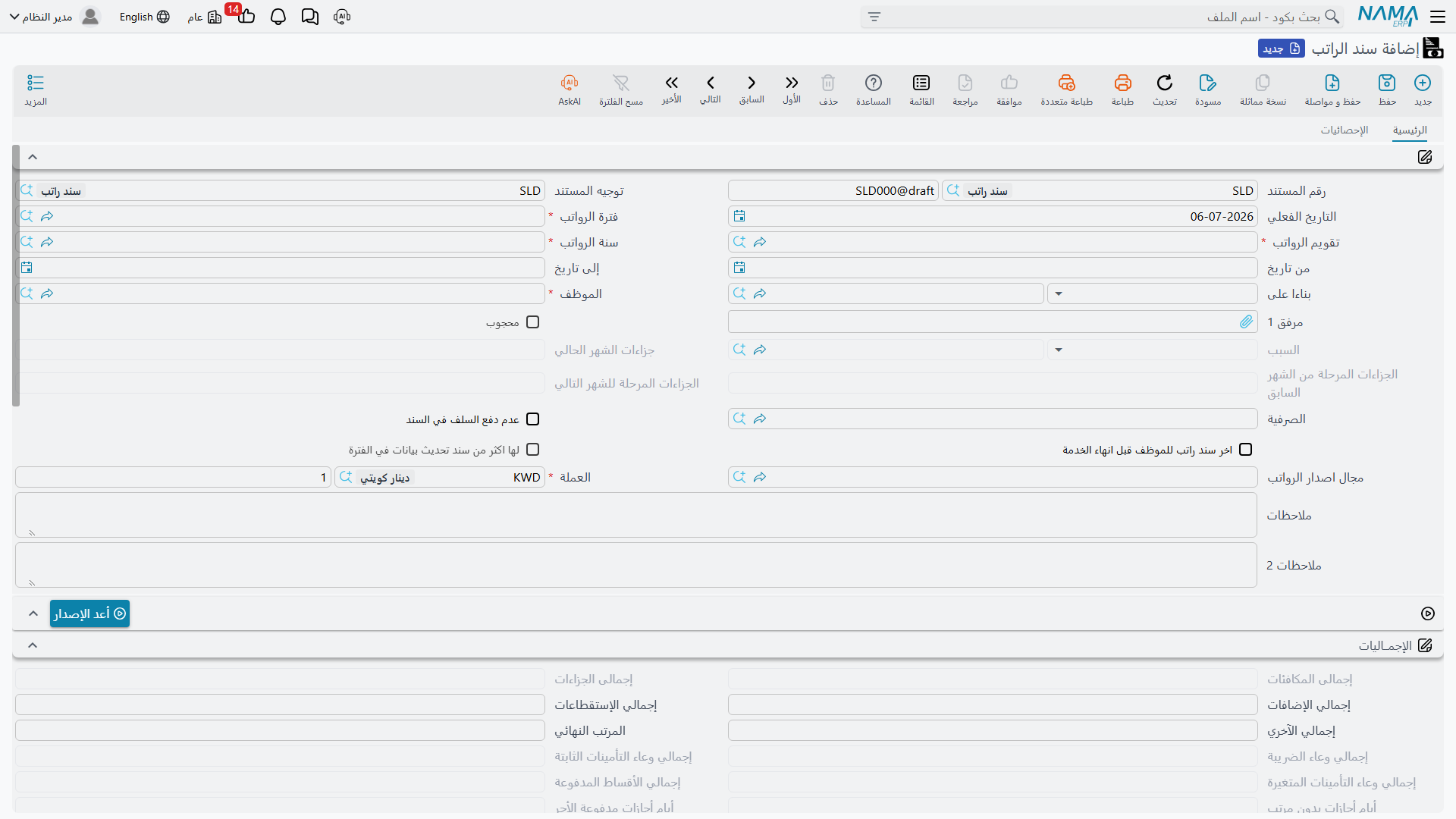Click the play icon in reissue section
The height and width of the screenshot is (819, 1456).
pyautogui.click(x=1428, y=613)
